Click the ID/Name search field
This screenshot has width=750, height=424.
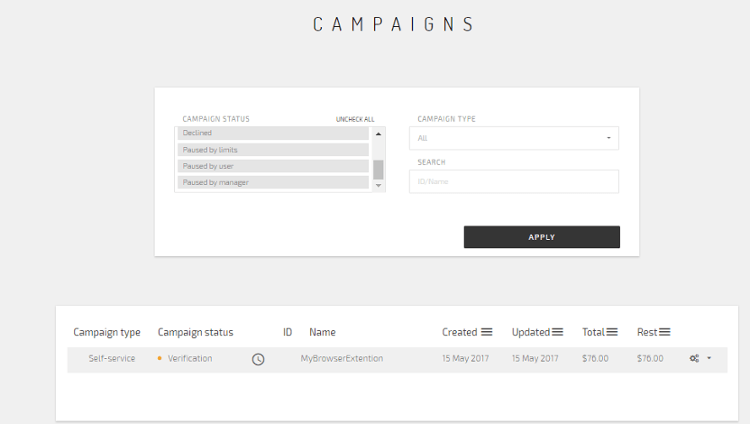(514, 181)
